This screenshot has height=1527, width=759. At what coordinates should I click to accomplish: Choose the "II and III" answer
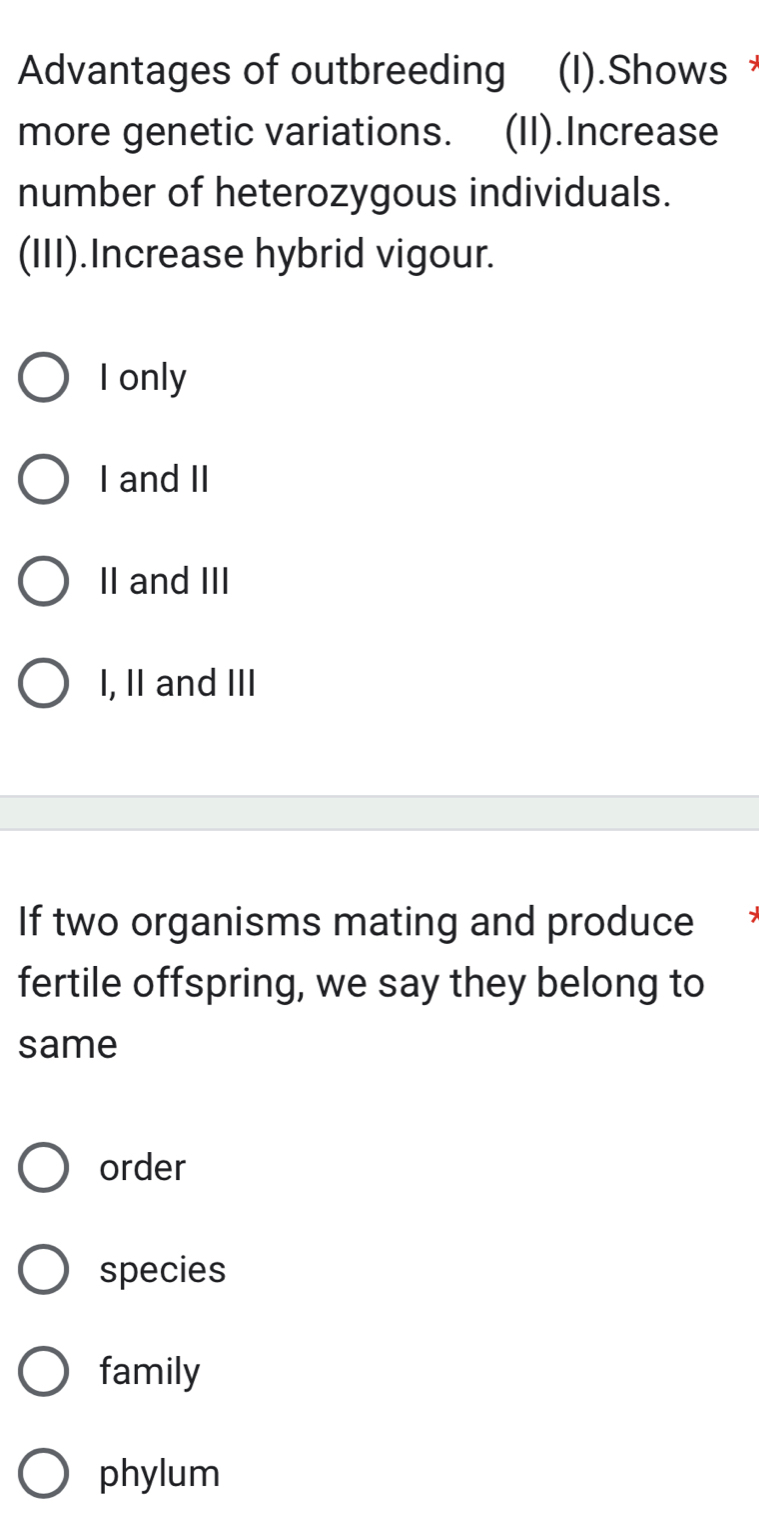[42, 582]
